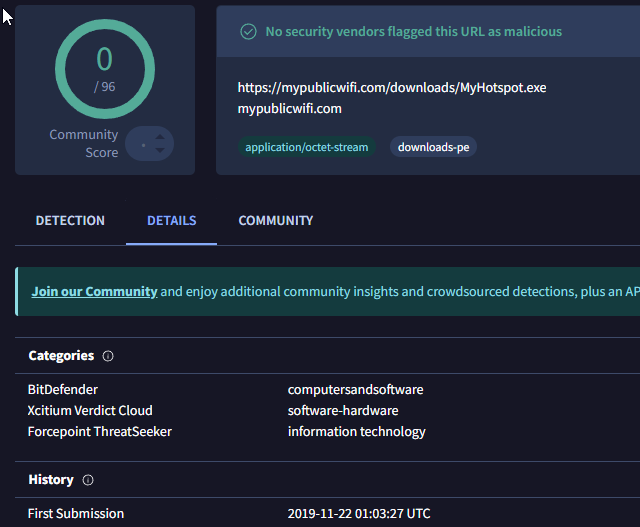Image resolution: width=640 pixels, height=527 pixels.
Task: Click the application/octet-stream tag
Action: coord(307,147)
